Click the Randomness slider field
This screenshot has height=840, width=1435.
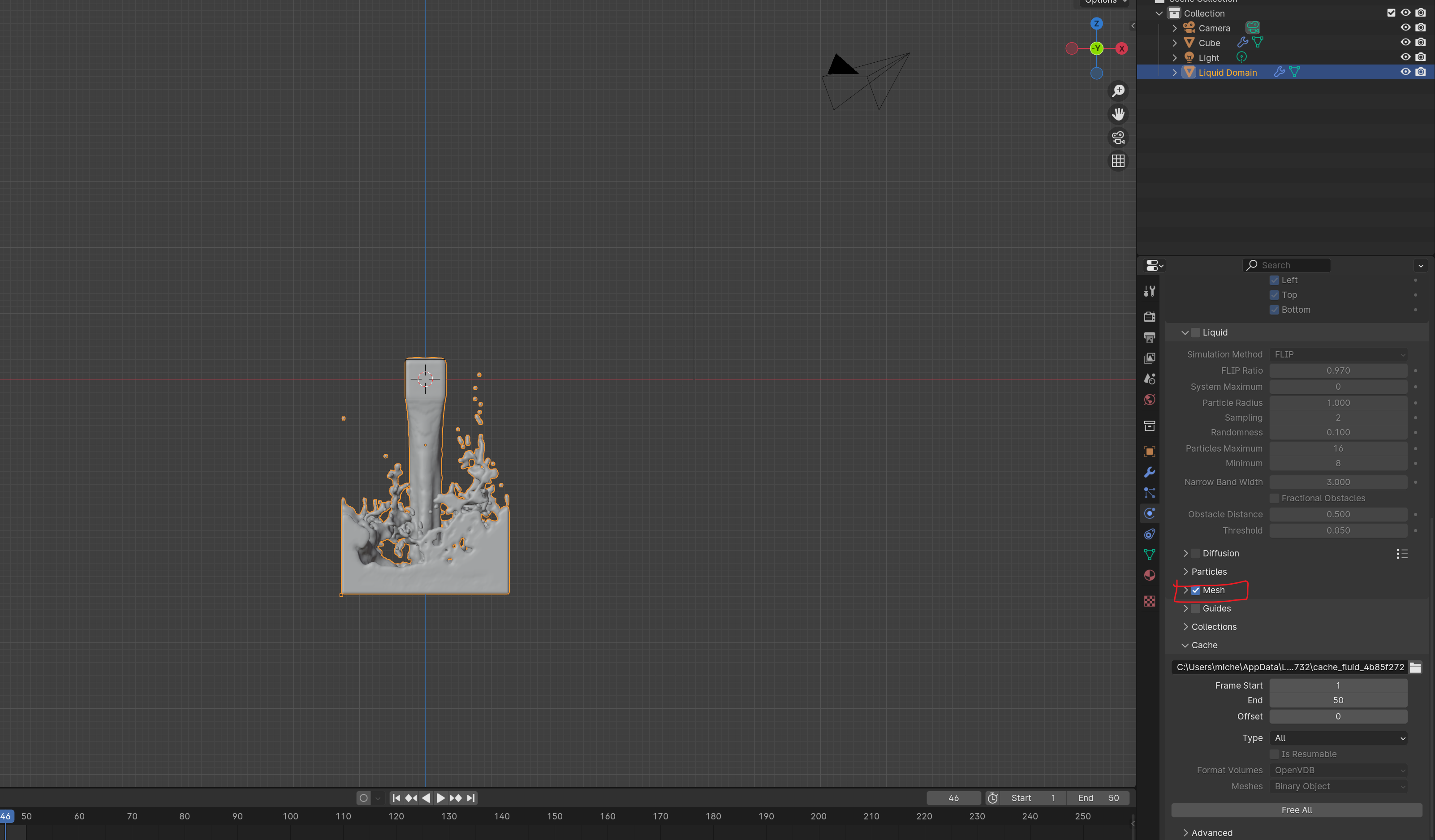[x=1338, y=432]
